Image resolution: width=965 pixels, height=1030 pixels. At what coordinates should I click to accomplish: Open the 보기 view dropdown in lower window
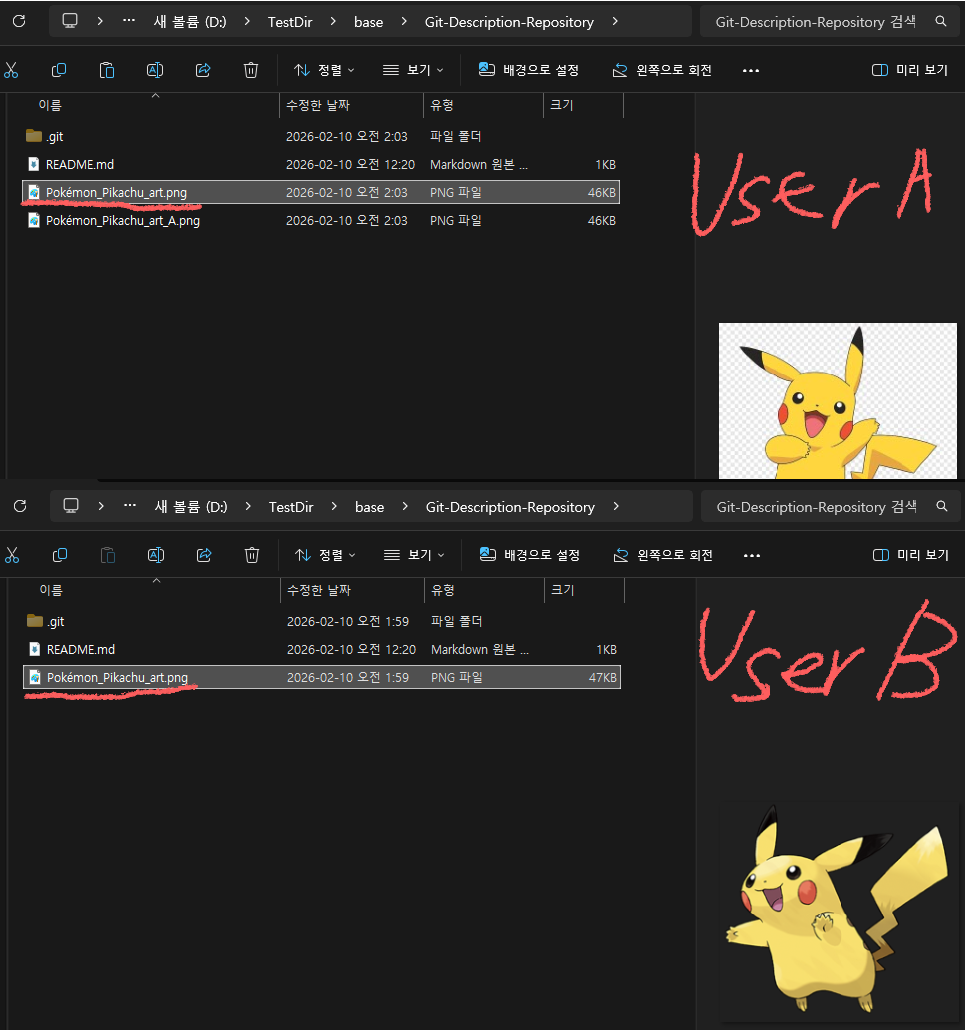coord(413,555)
